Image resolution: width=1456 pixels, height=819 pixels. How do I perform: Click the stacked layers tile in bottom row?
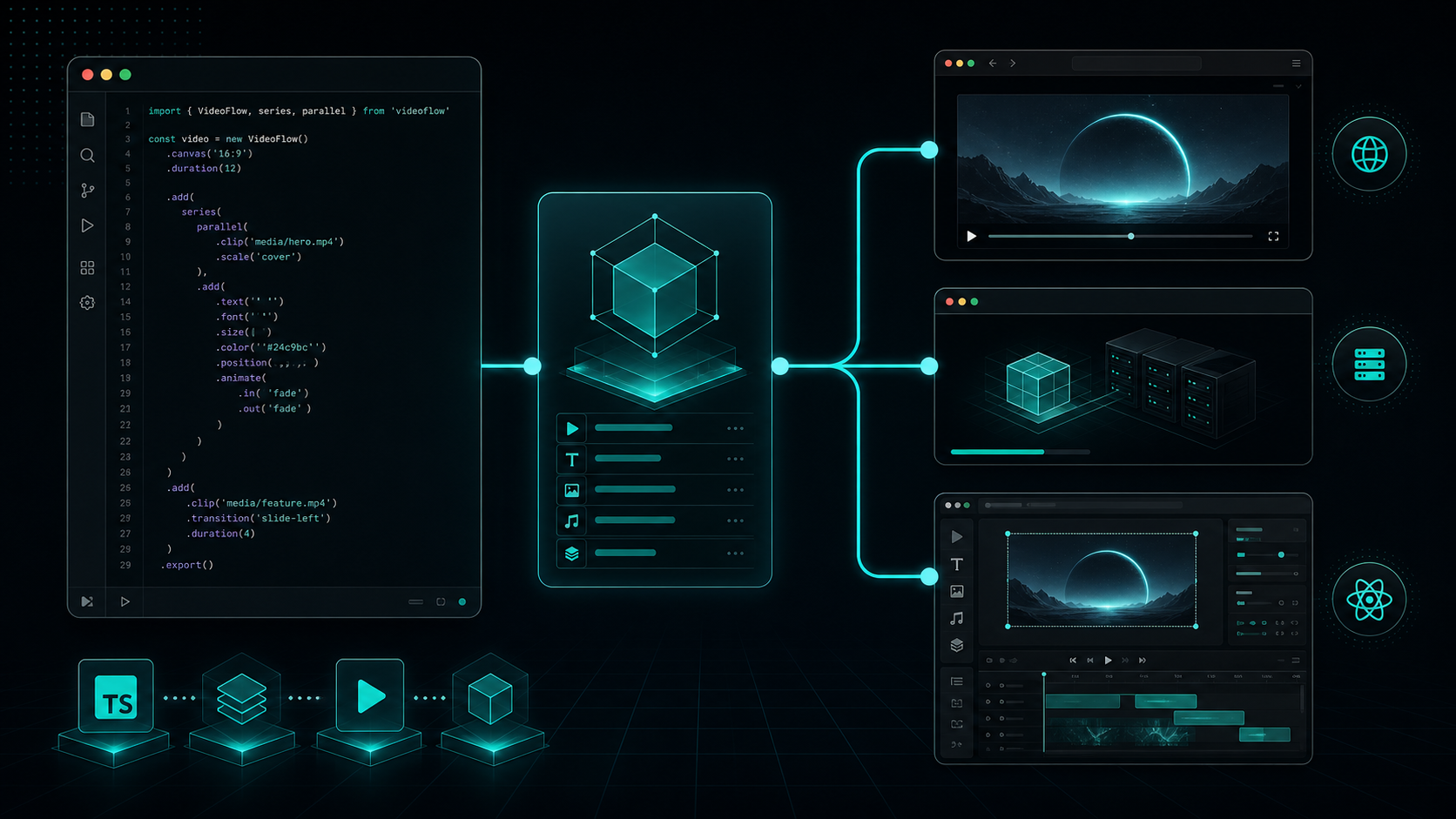(241, 698)
